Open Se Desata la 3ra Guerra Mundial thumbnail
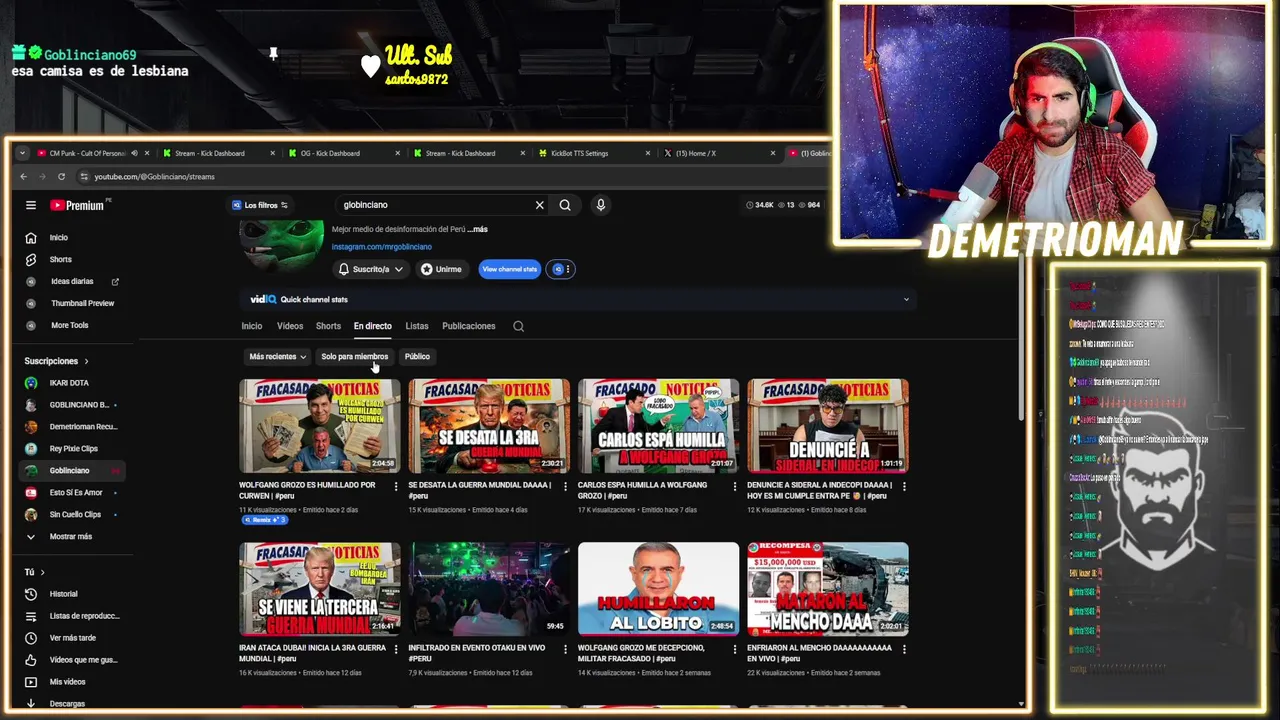This screenshot has width=1280, height=720. [x=489, y=426]
